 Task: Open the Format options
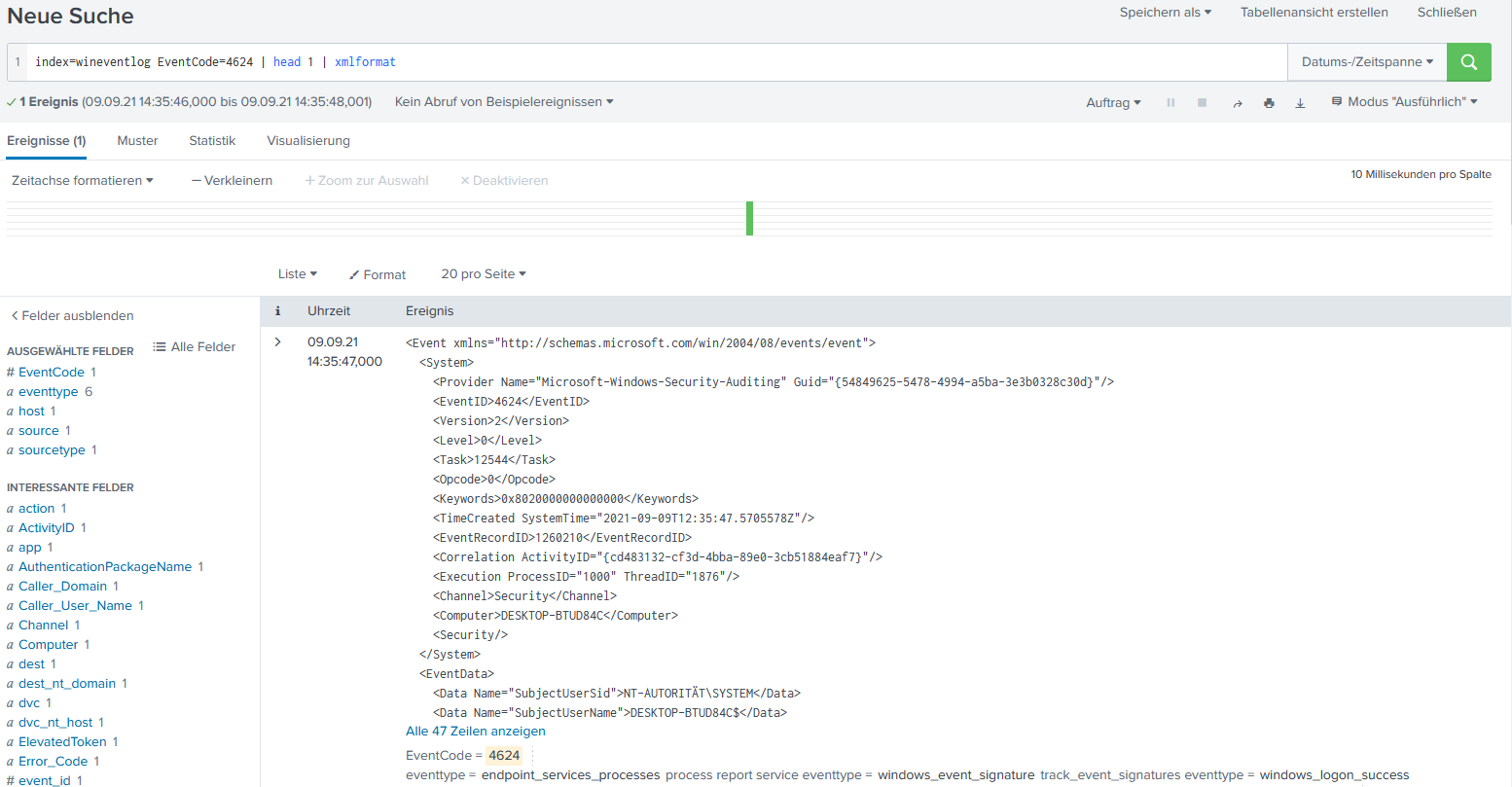tap(378, 275)
